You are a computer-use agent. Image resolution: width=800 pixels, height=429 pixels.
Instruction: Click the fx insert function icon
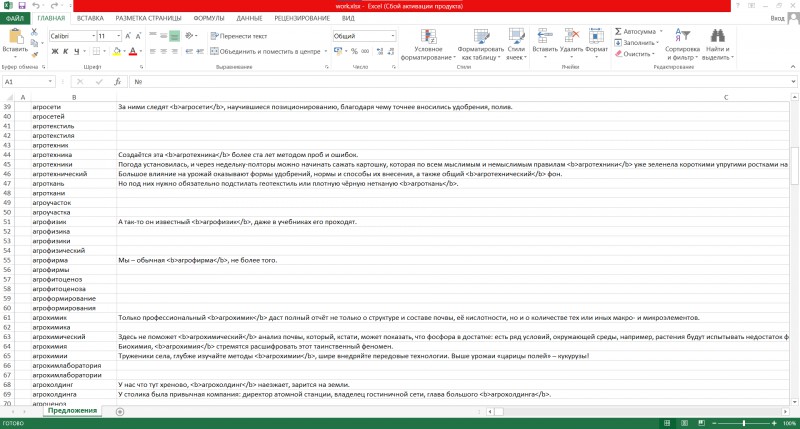tap(117, 82)
